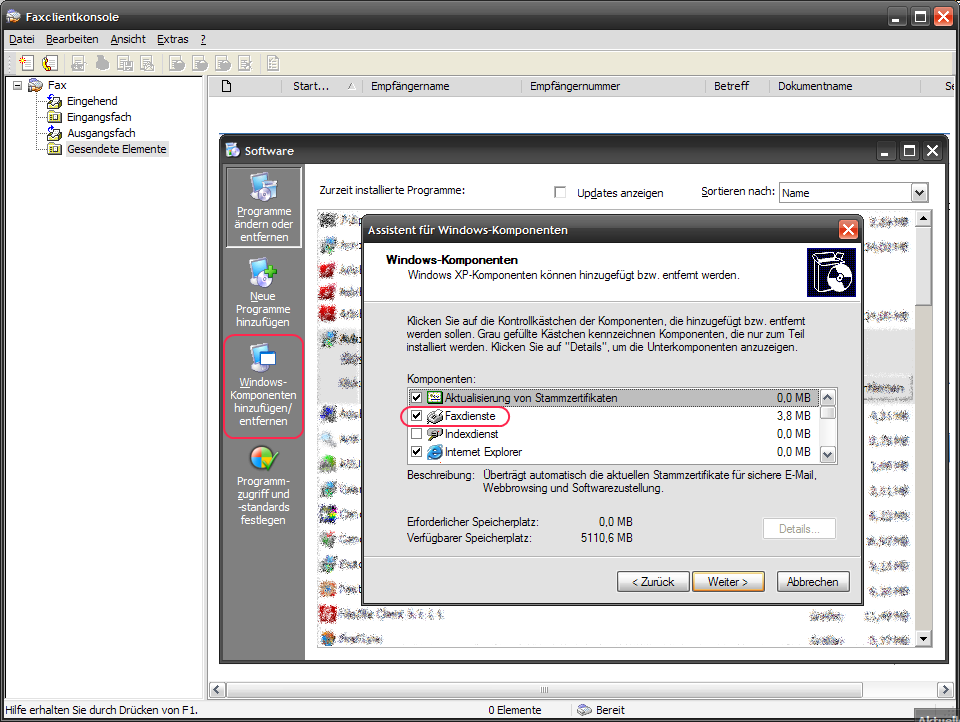Click the 'Weiter >' button
The image size is (960, 722).
(728, 582)
